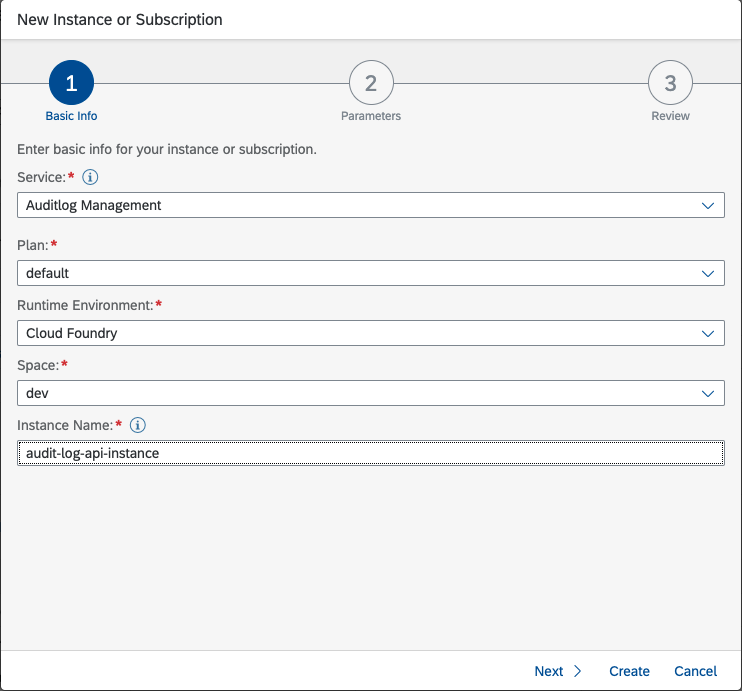Select the step 1 circle in wizard
Screen dimensions: 742x691
click(71, 84)
